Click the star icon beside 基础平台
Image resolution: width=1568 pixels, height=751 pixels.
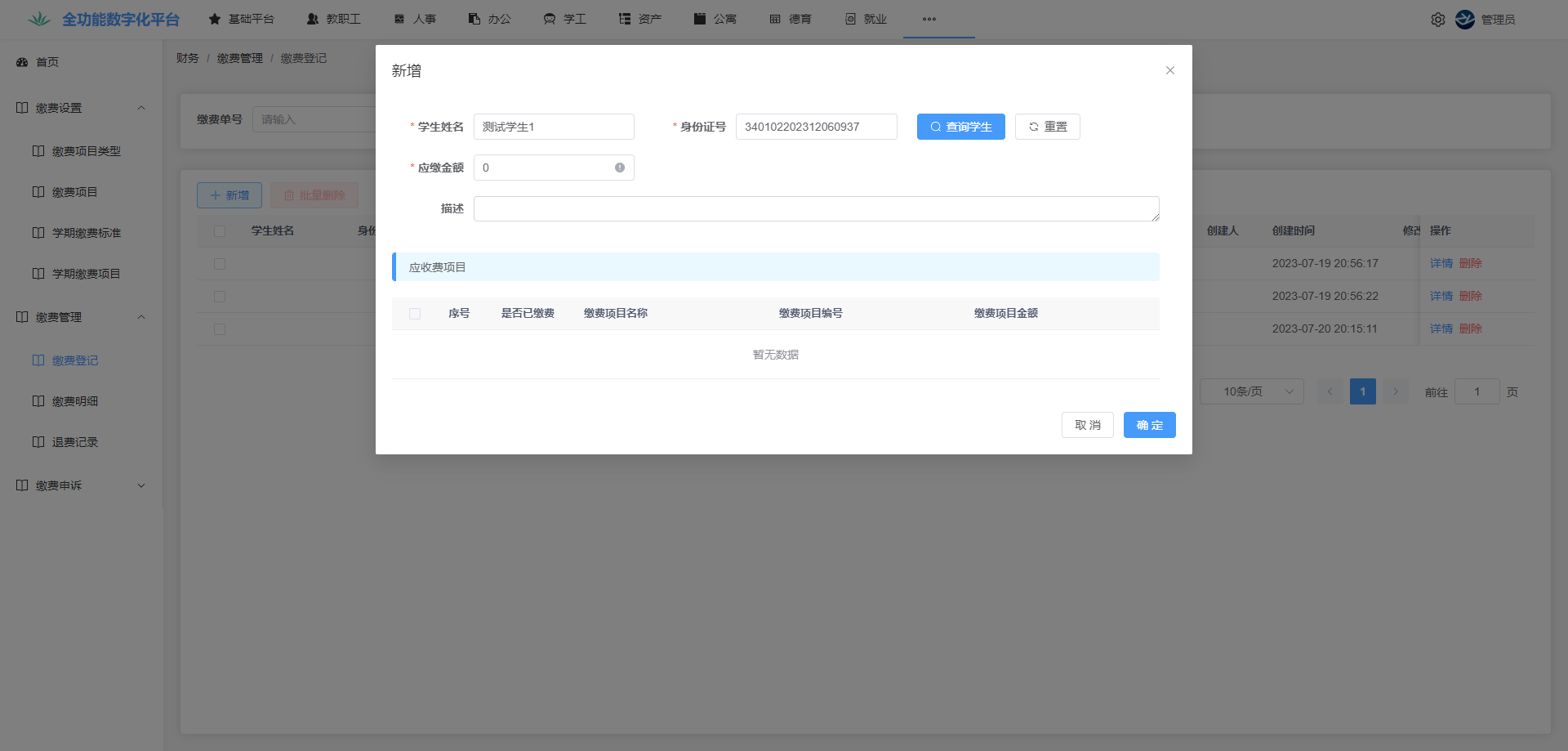tap(215, 19)
